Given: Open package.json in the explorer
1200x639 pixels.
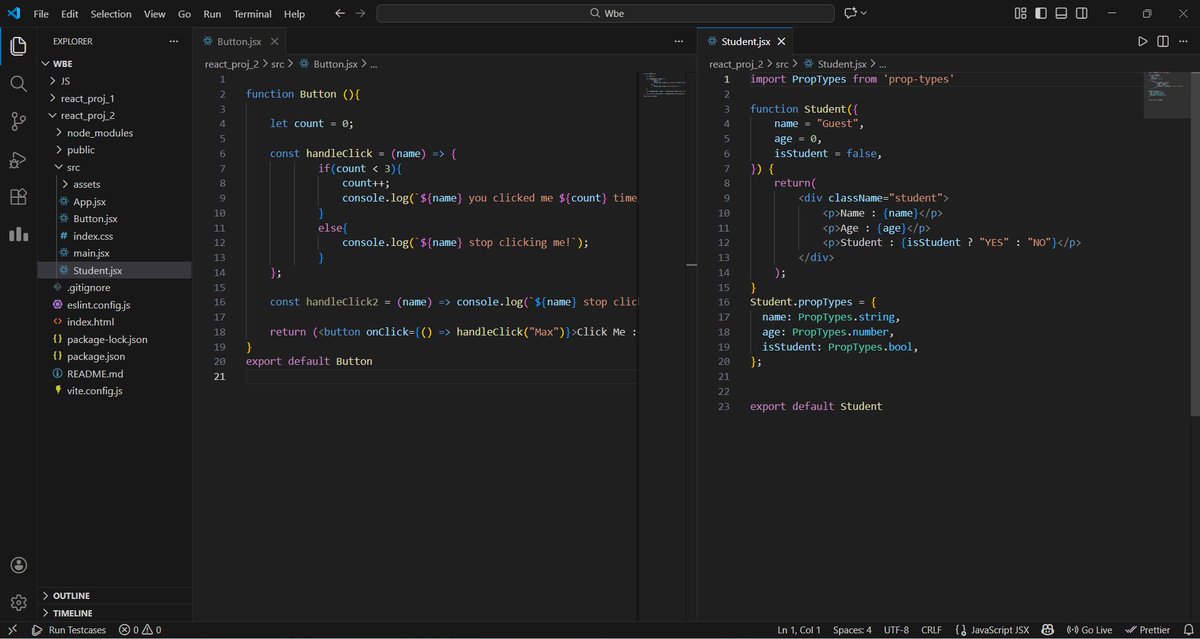Looking at the screenshot, I should 115,356.
